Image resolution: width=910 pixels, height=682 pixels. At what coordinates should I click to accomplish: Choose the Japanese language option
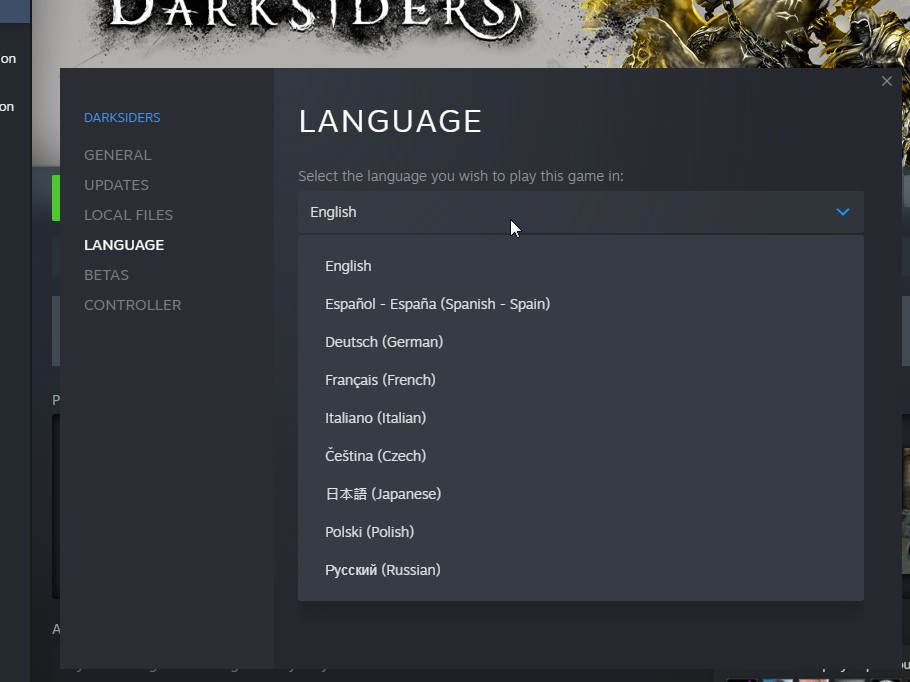point(580,494)
